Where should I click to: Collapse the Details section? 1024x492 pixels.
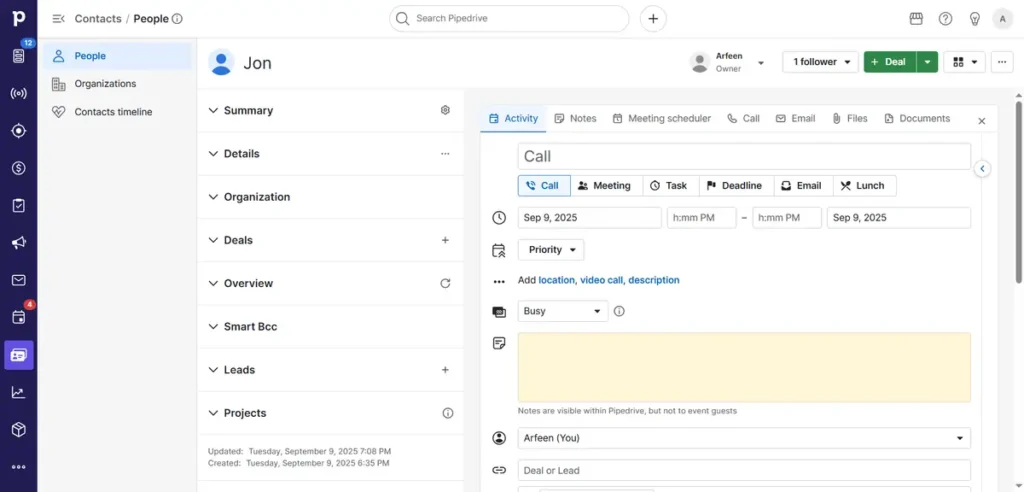(213, 154)
